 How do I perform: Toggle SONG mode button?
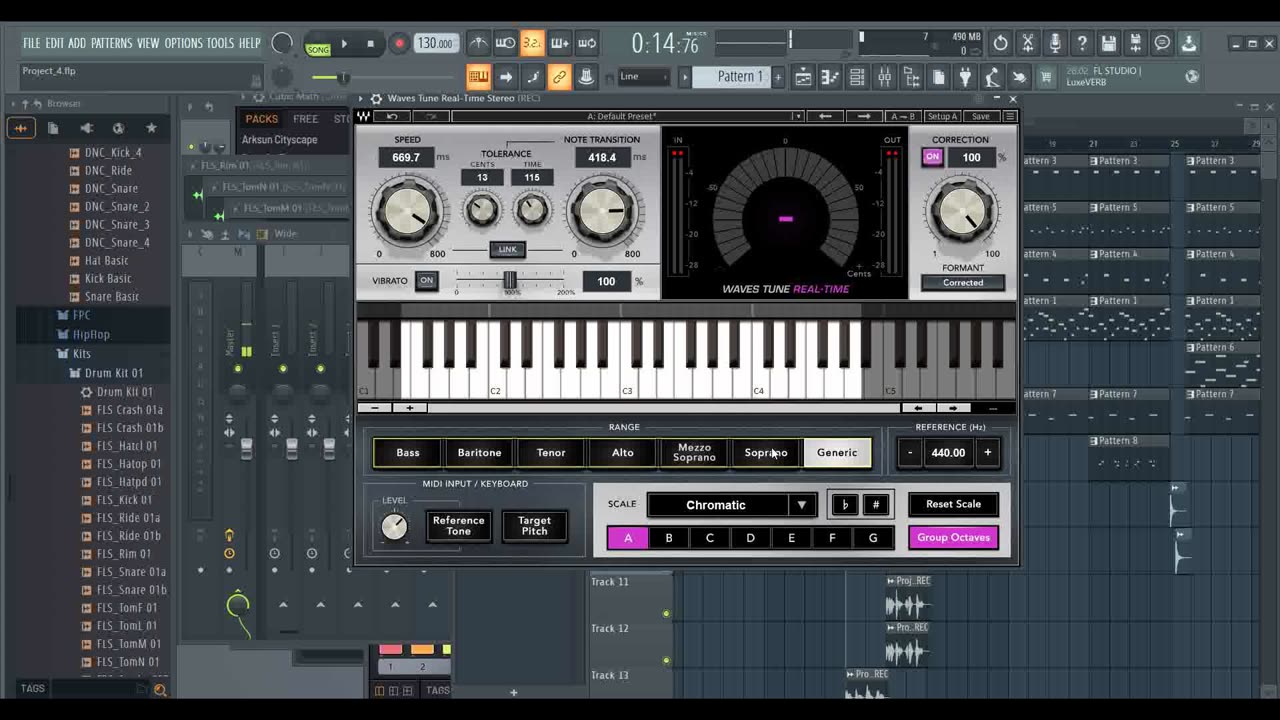click(318, 49)
